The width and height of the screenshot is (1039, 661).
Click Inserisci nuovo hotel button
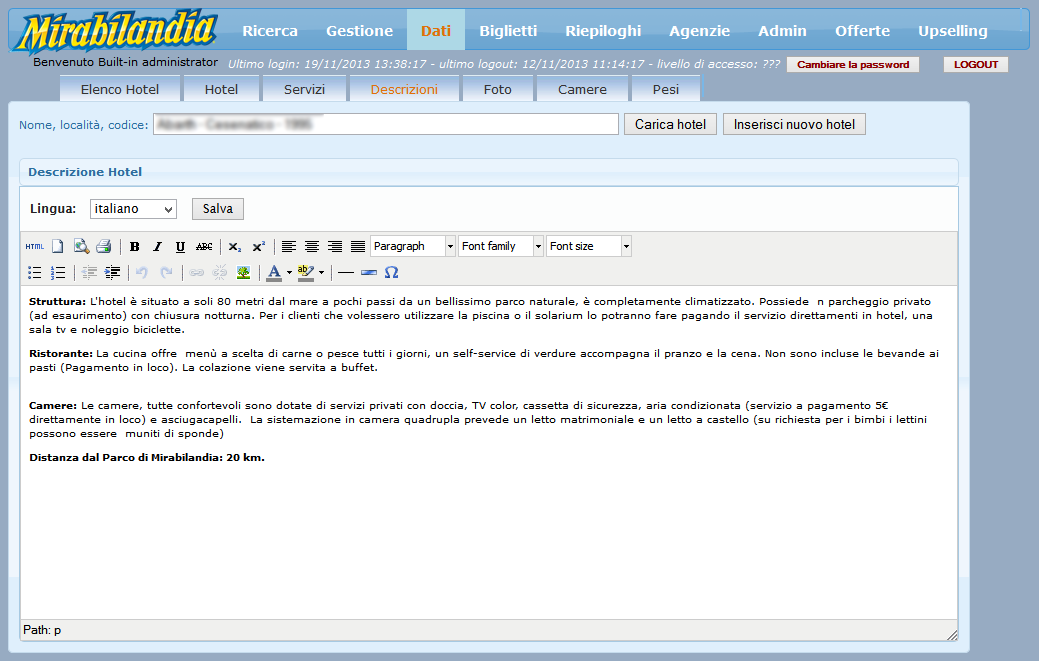coord(794,125)
